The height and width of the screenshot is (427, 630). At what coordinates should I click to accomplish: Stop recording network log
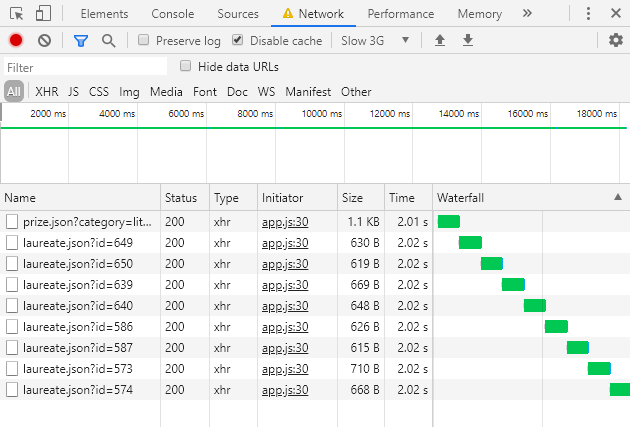[16, 40]
